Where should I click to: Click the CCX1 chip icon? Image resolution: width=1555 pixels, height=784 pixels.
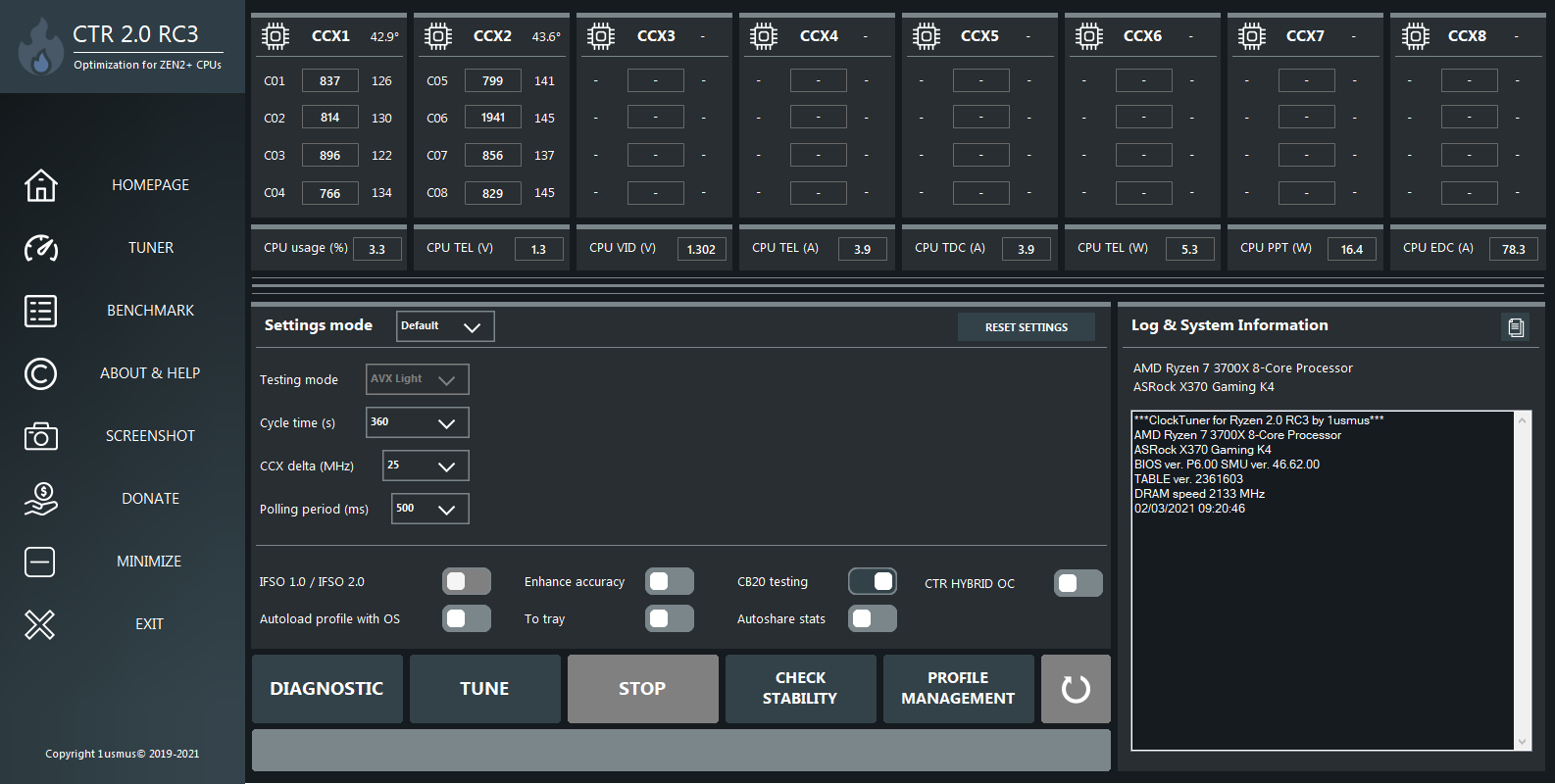click(x=276, y=36)
